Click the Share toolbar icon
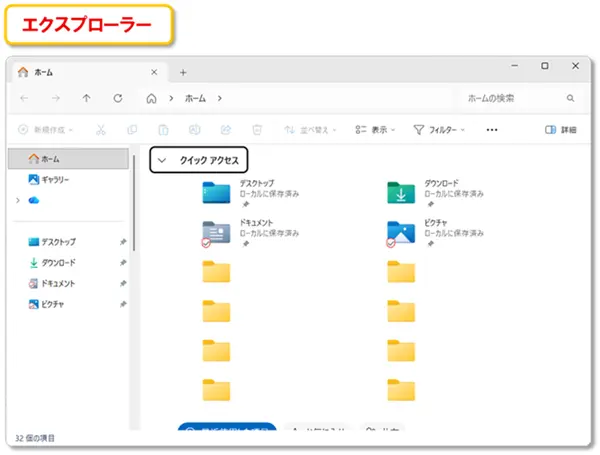Viewport: 600px width, 455px height. click(x=226, y=130)
